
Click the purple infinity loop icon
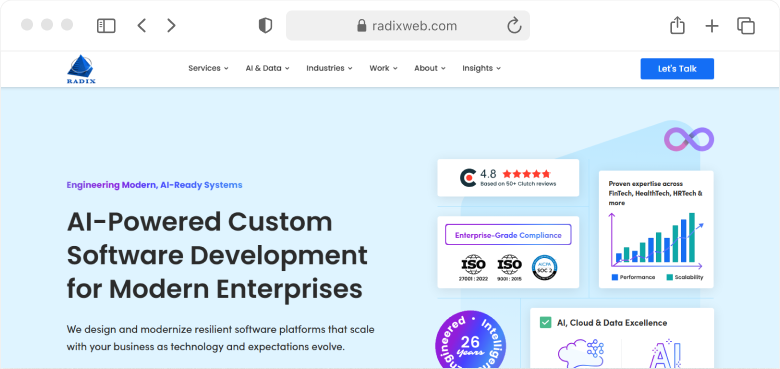689,139
